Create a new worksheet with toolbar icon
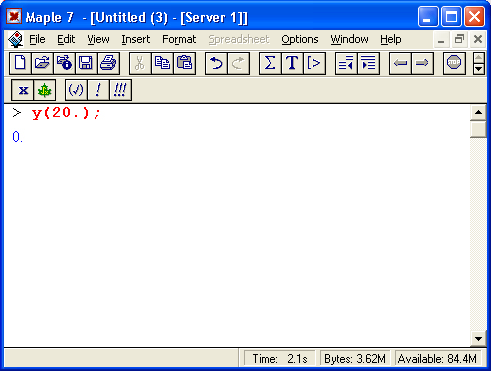 [20, 63]
